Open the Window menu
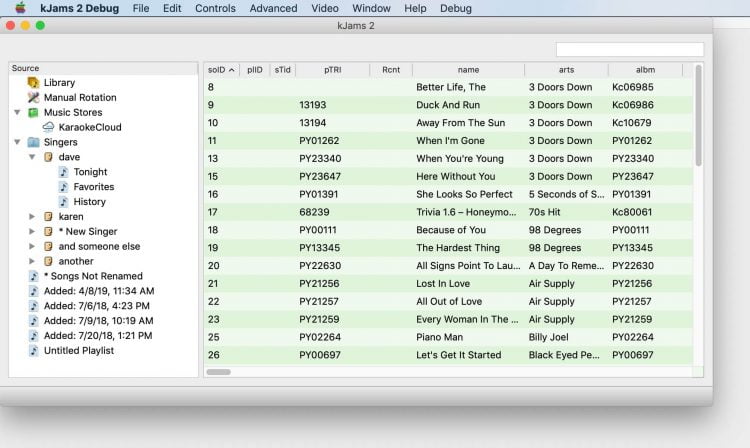 [371, 8]
